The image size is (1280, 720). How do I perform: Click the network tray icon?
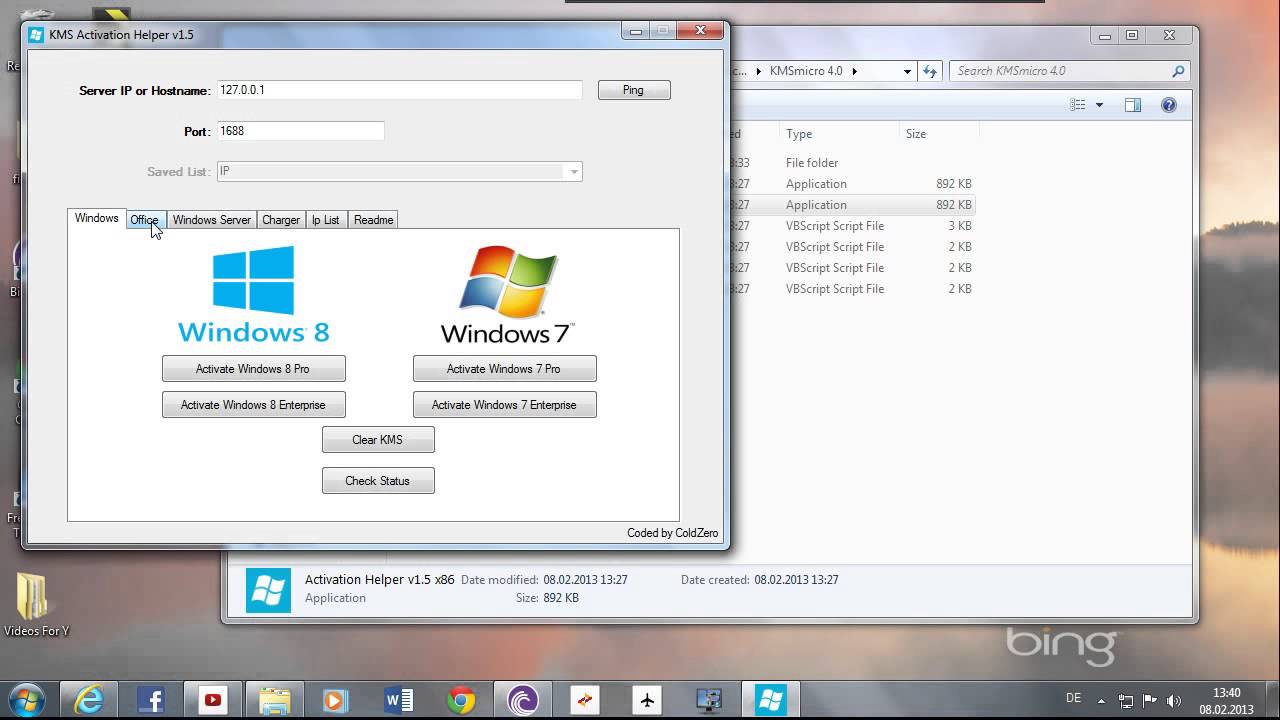(1126, 701)
